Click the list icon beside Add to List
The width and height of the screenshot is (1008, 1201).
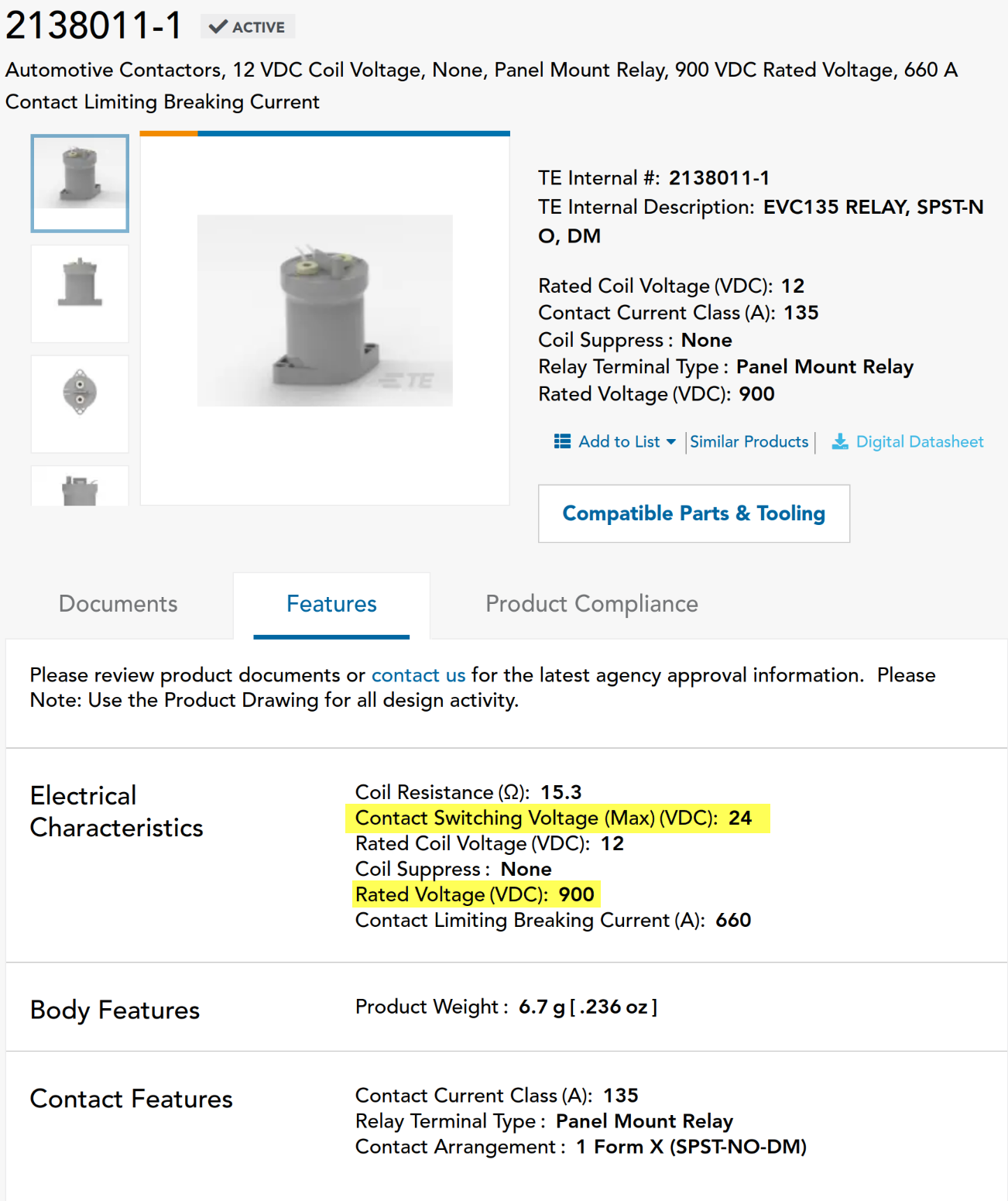[562, 441]
